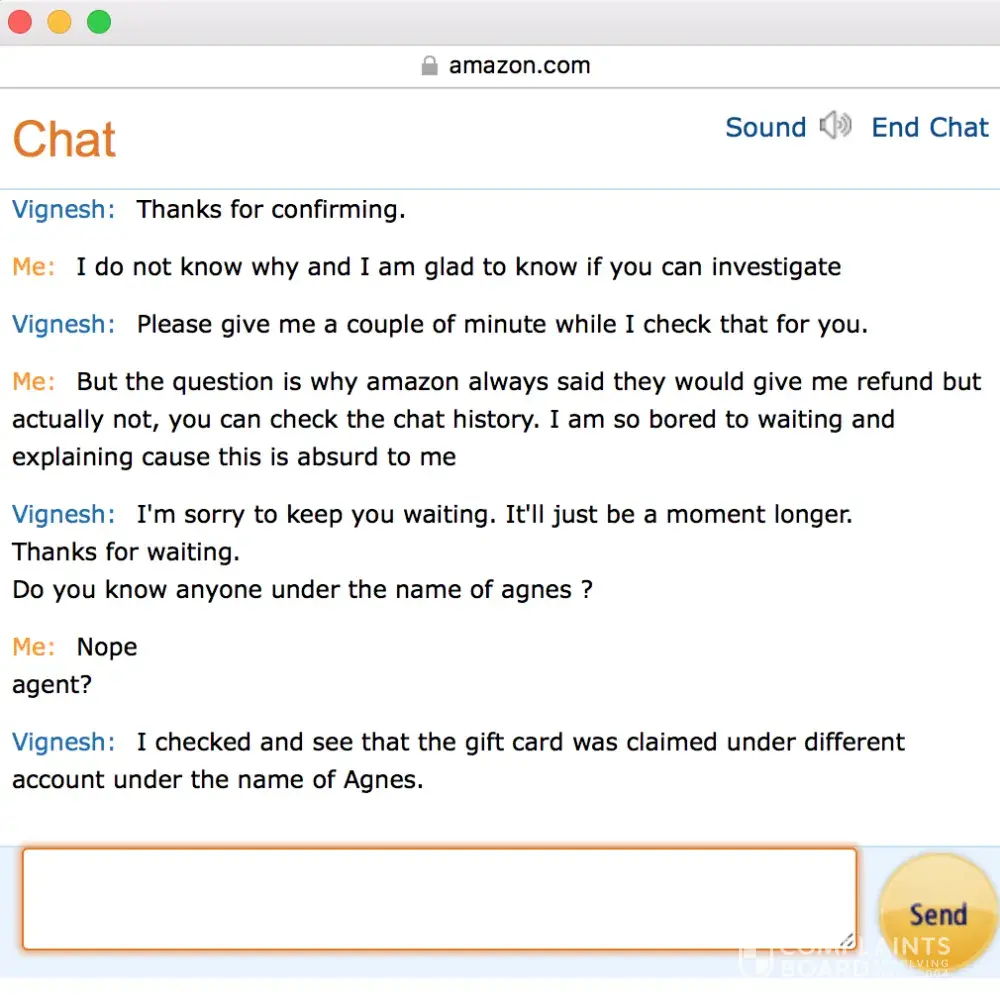
Task: Click the speaker icon beside Sound
Action: 835,127
